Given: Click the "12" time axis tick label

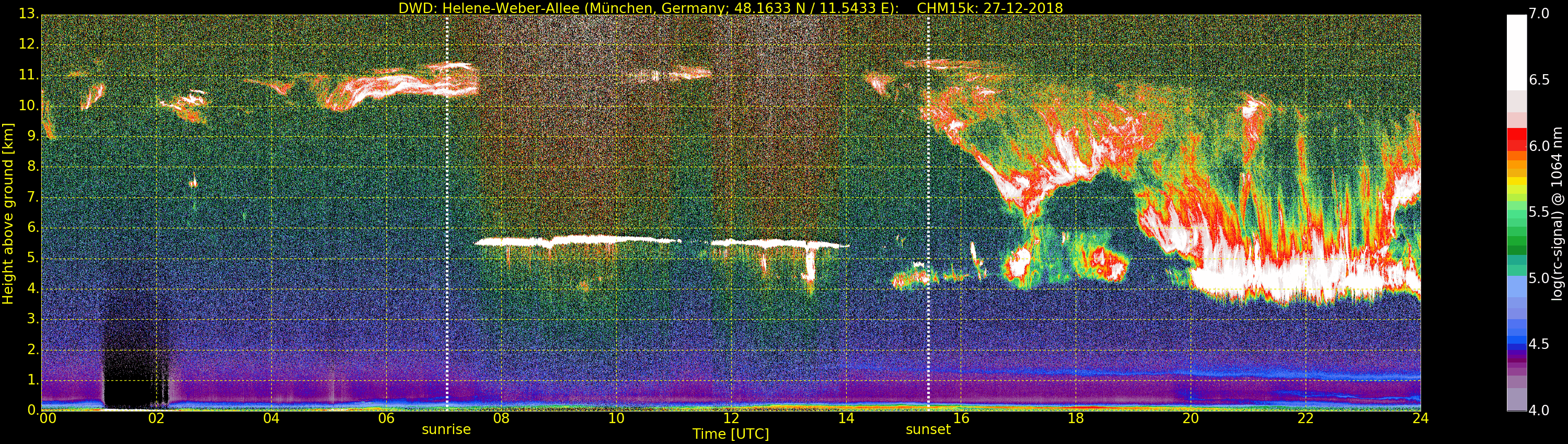Looking at the screenshot, I should click(731, 418).
